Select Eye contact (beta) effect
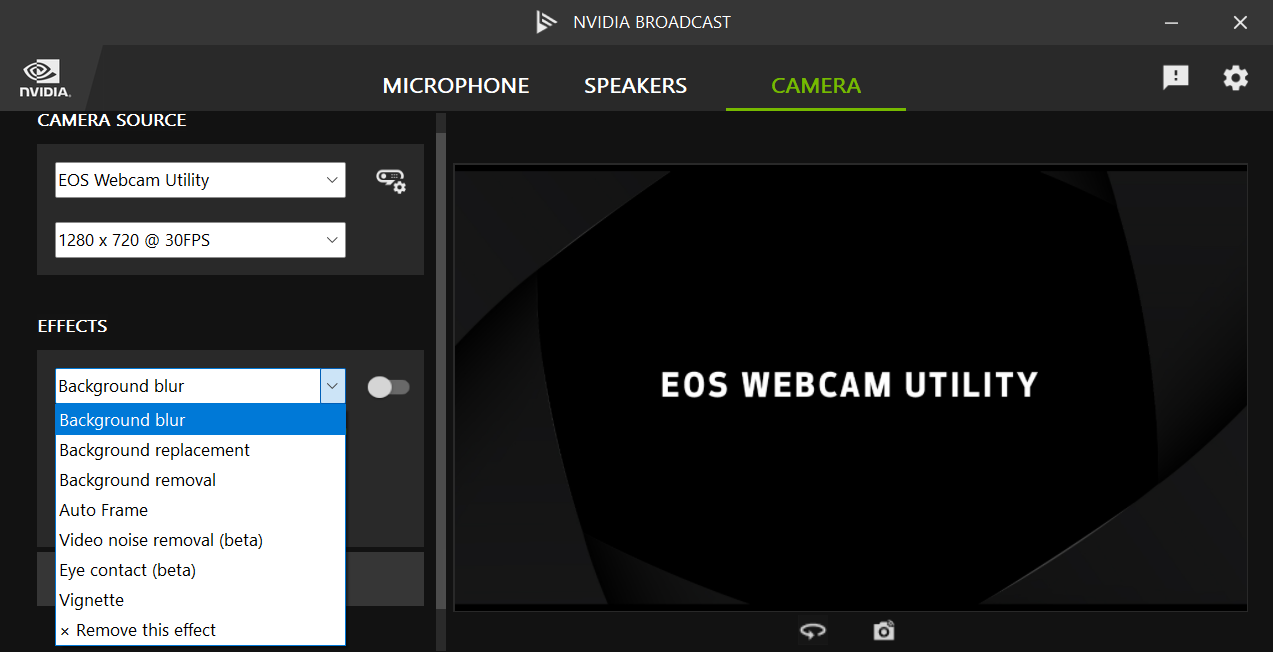The height and width of the screenshot is (652, 1273). coord(200,570)
